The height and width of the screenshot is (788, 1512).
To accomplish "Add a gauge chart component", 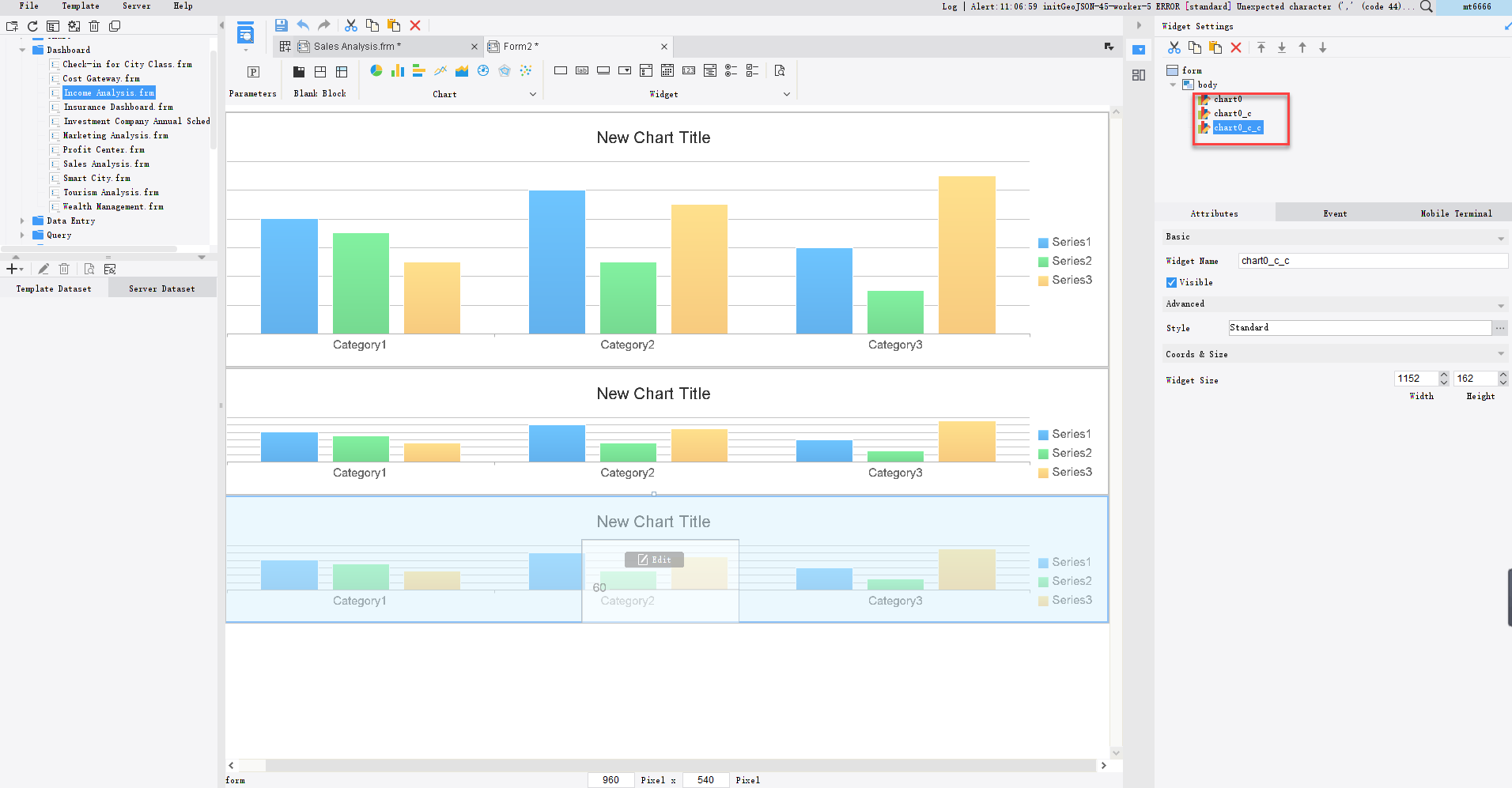I will coord(483,70).
